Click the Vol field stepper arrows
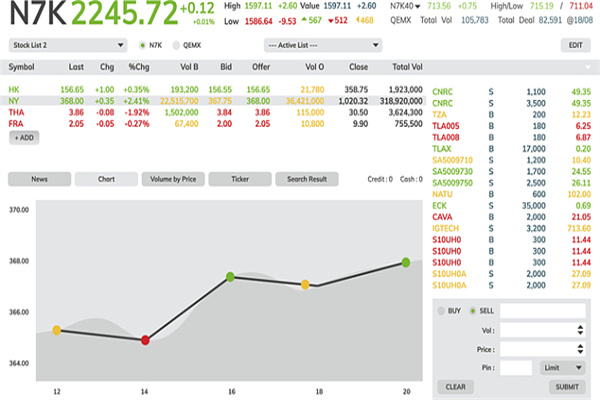 581,329
